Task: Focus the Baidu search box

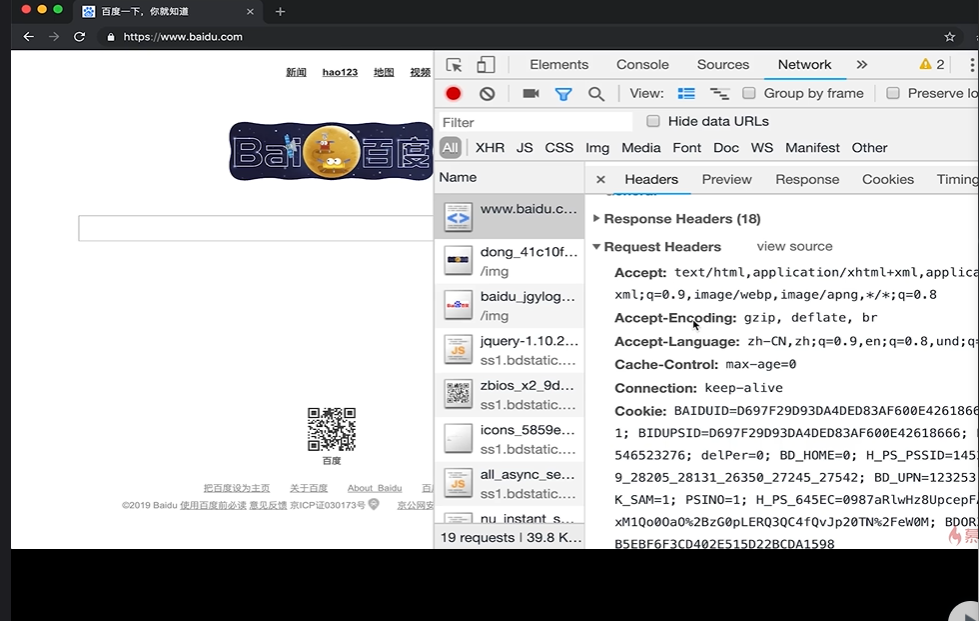Action: [255, 228]
